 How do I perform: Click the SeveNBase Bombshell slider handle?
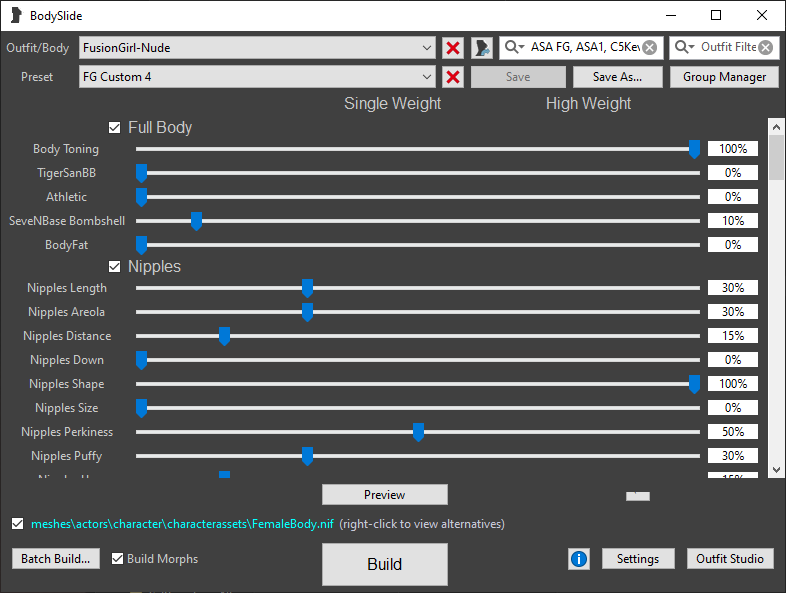(x=196, y=221)
